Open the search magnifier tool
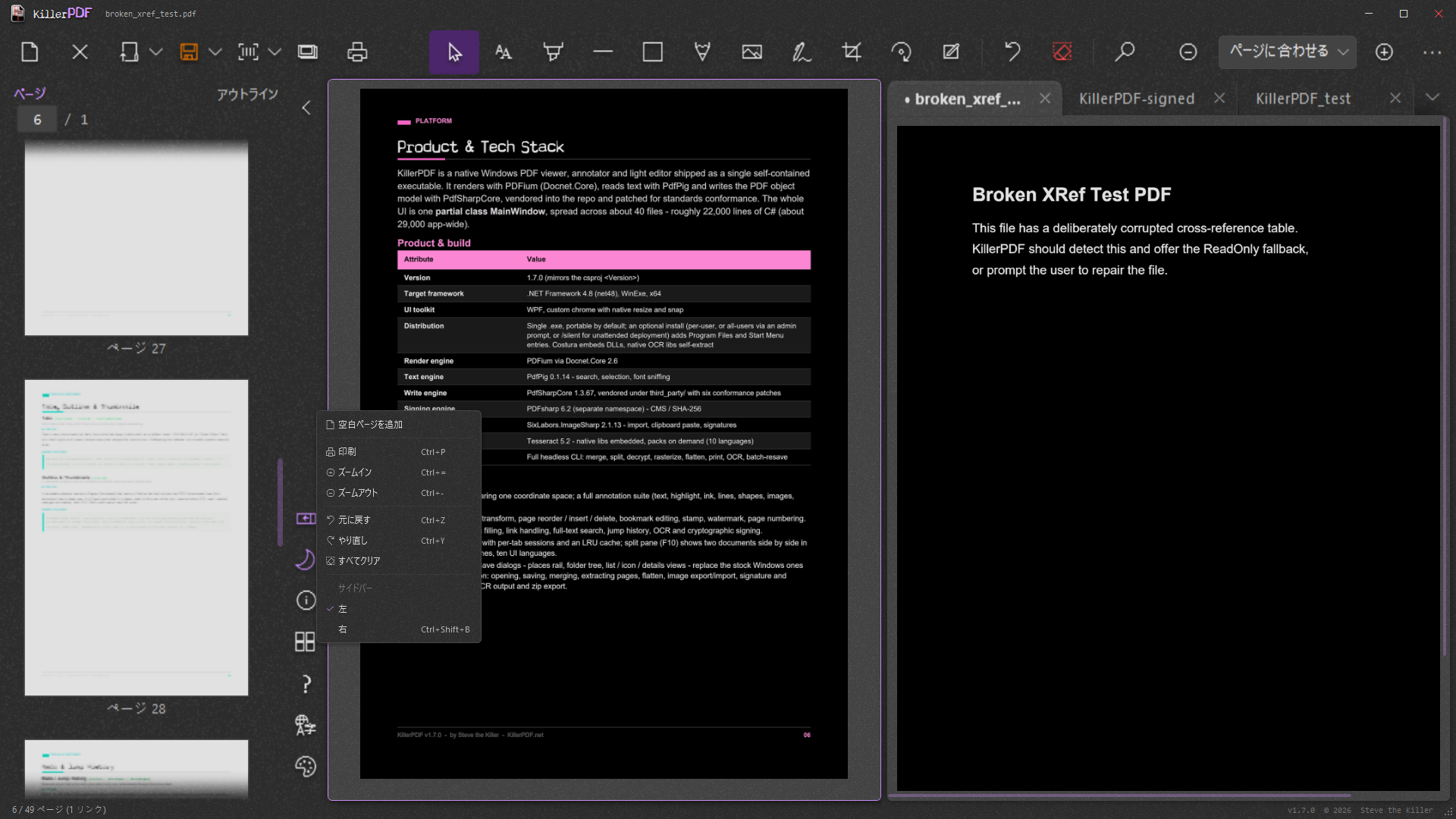 [x=1125, y=52]
